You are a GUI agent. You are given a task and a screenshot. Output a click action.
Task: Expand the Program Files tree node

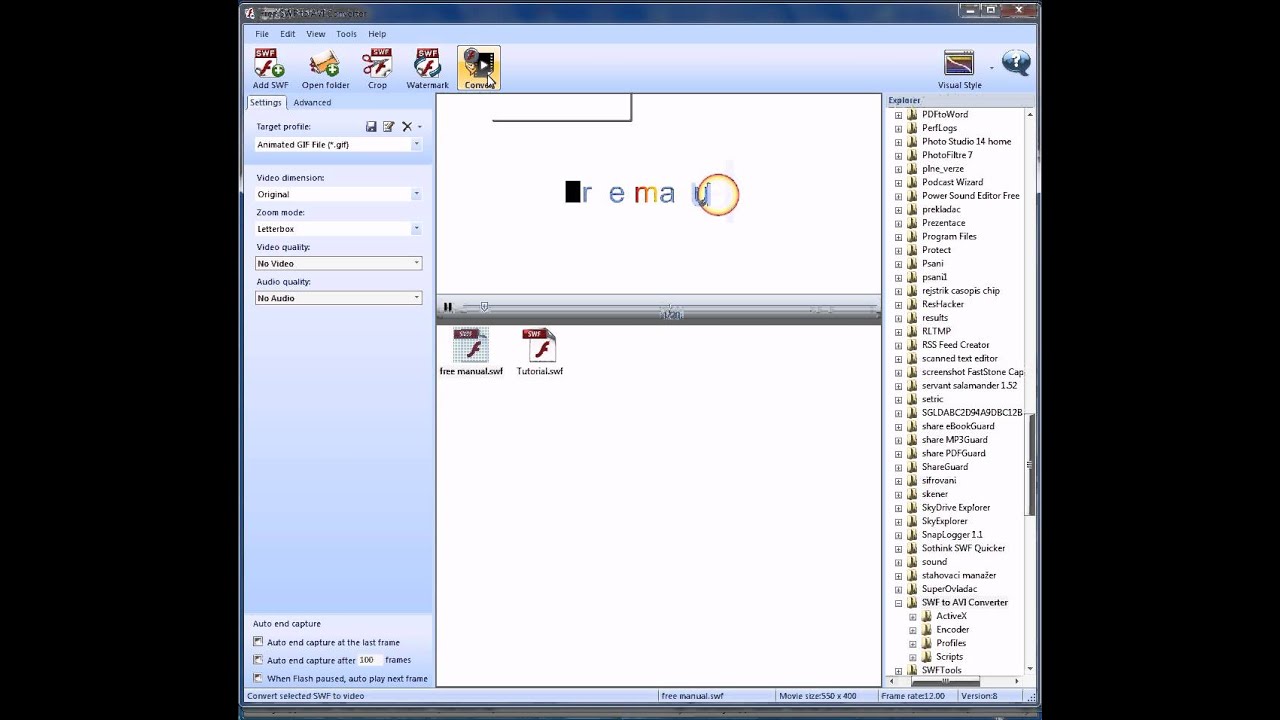pos(898,237)
